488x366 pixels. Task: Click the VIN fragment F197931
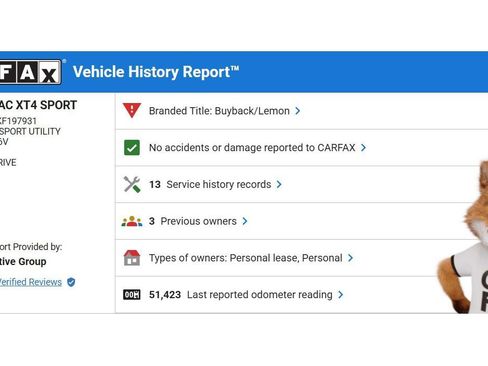tap(18, 121)
